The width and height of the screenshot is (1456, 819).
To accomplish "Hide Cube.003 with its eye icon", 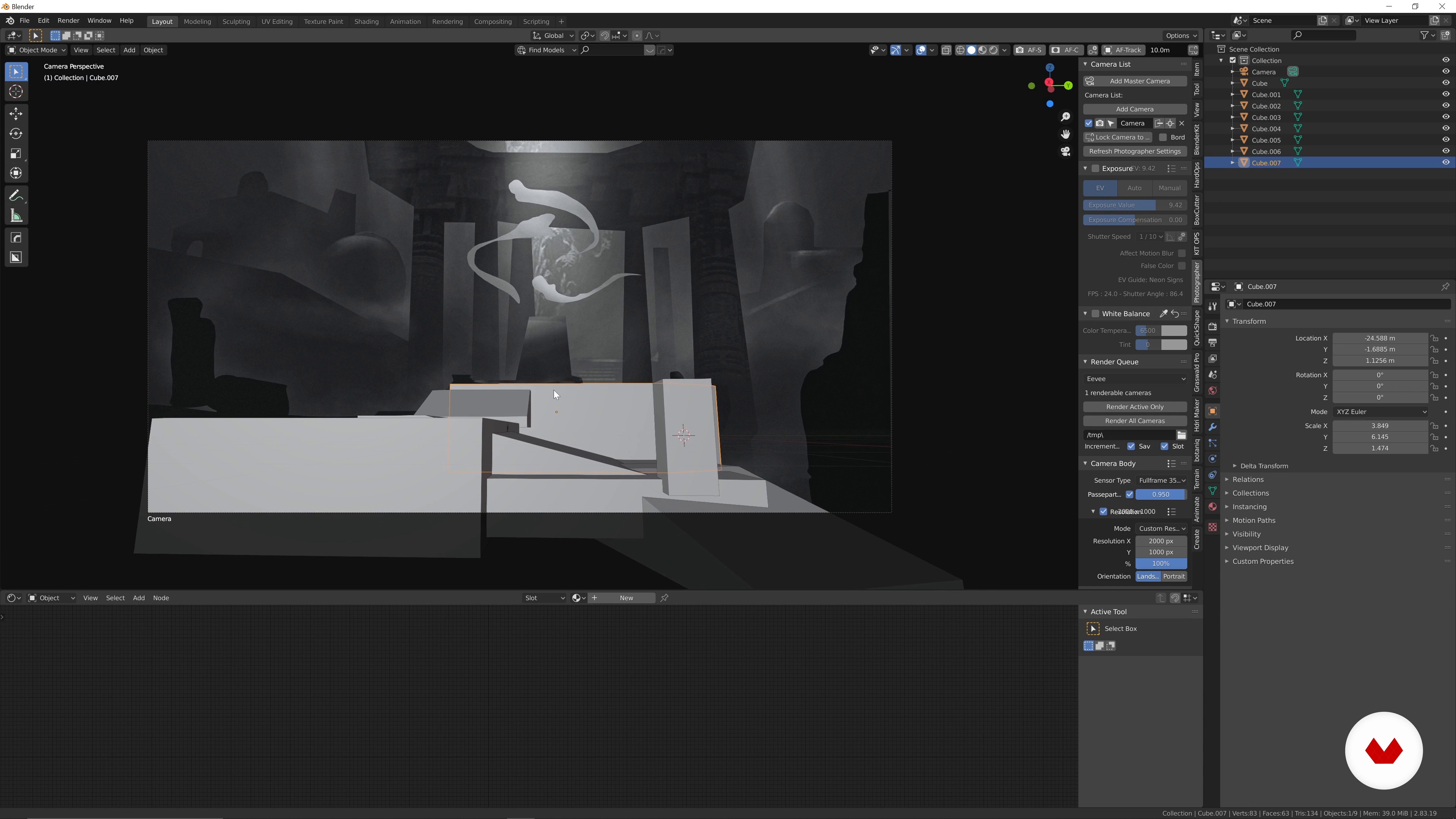I will pyautogui.click(x=1446, y=117).
